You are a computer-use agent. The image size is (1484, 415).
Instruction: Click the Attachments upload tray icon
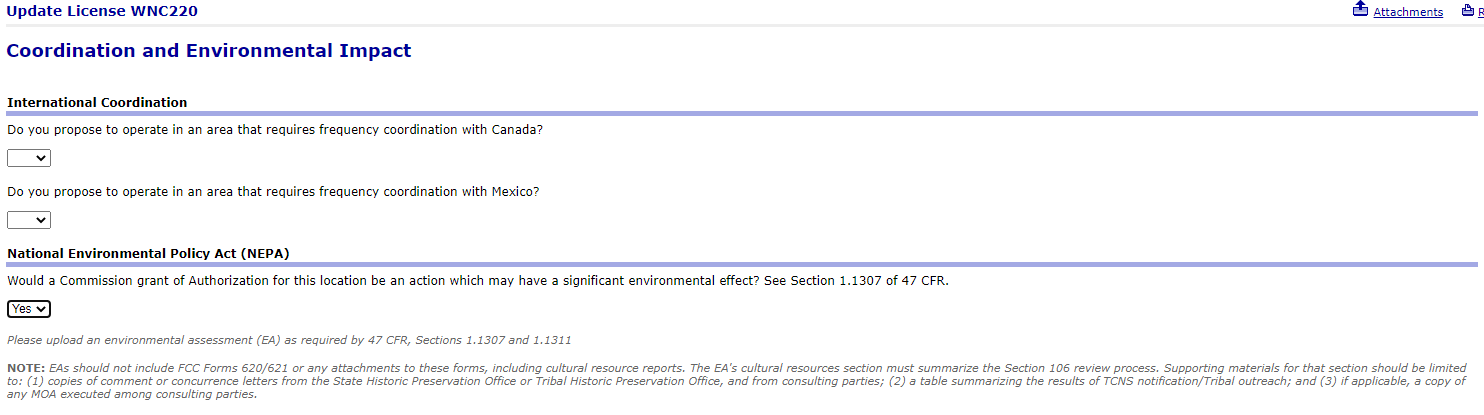point(1360,10)
